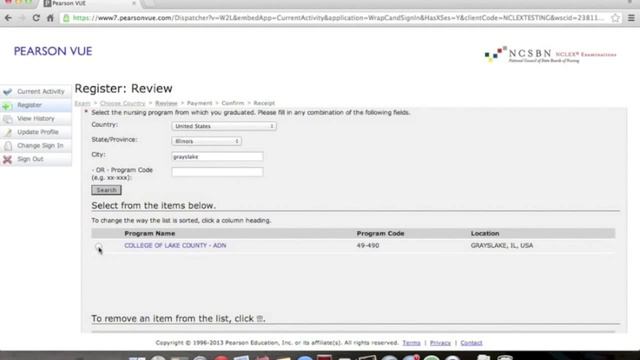The image size is (640, 360).
Task: Click the Receipt breadcrumb step
Action: (x=264, y=103)
